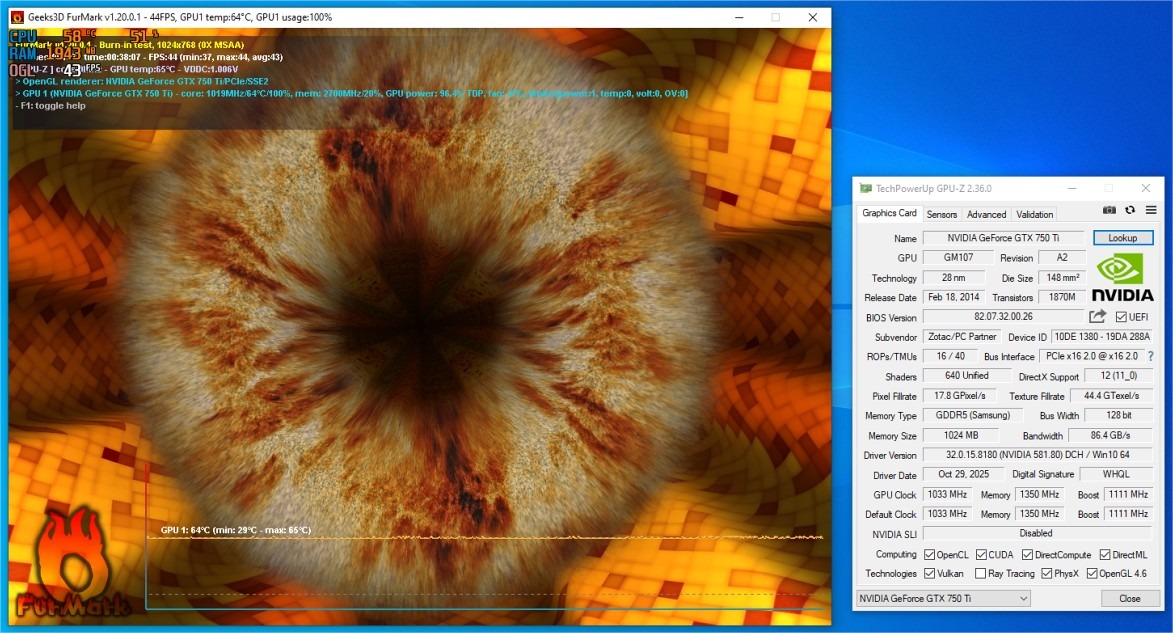
Task: Click the FurMark window title bar text
Action: [180, 17]
